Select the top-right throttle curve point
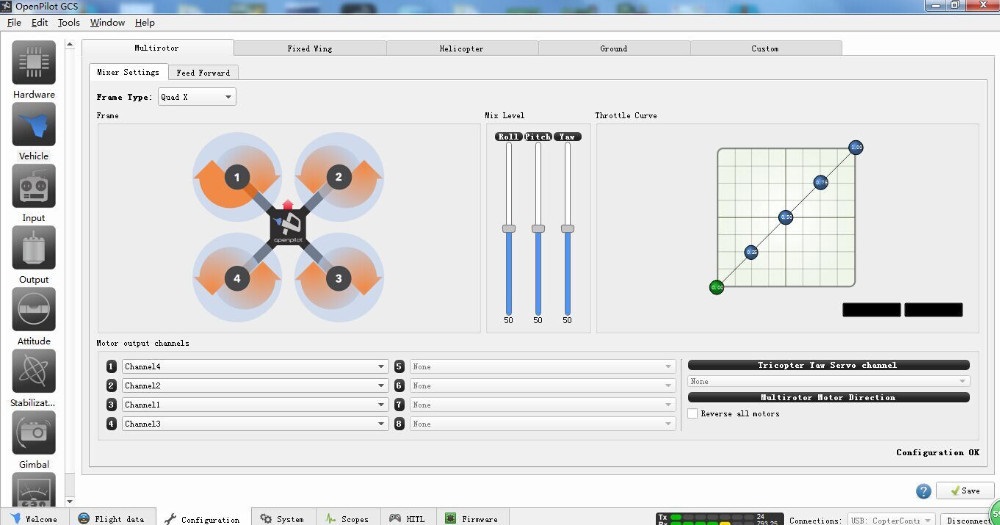This screenshot has height=525, width=1000. click(856, 147)
